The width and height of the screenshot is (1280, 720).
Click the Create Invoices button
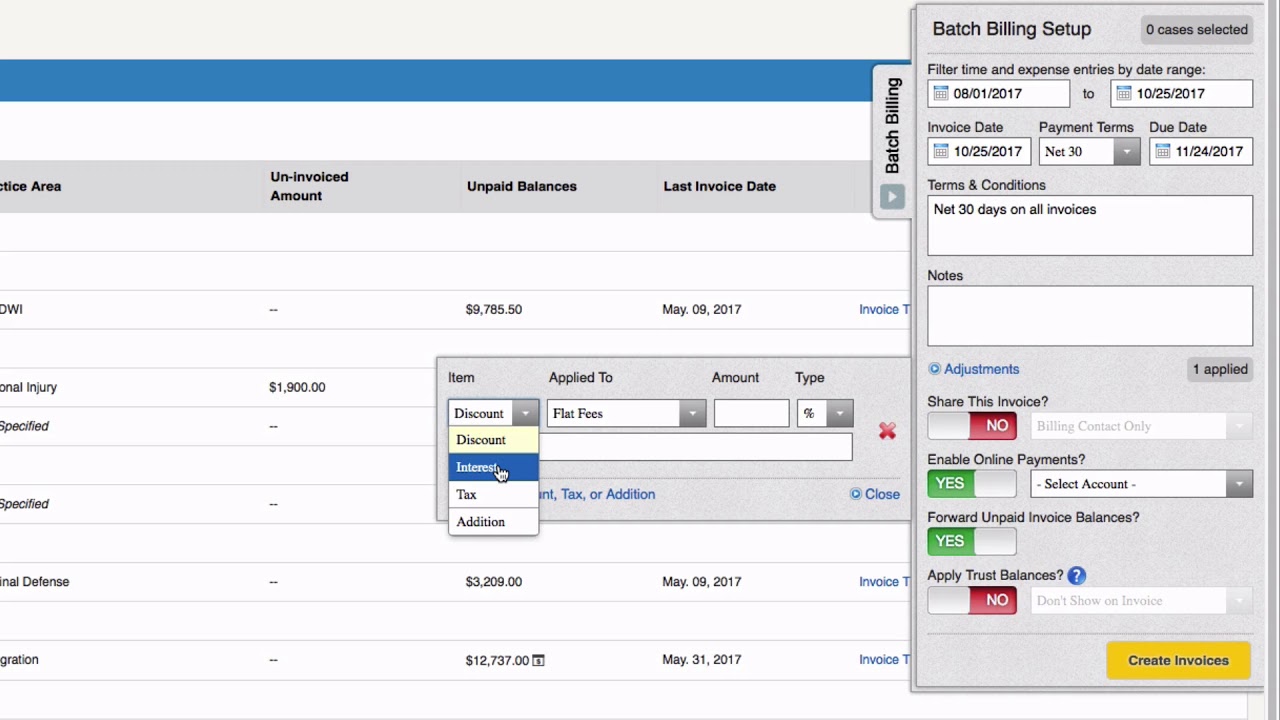tap(1178, 660)
